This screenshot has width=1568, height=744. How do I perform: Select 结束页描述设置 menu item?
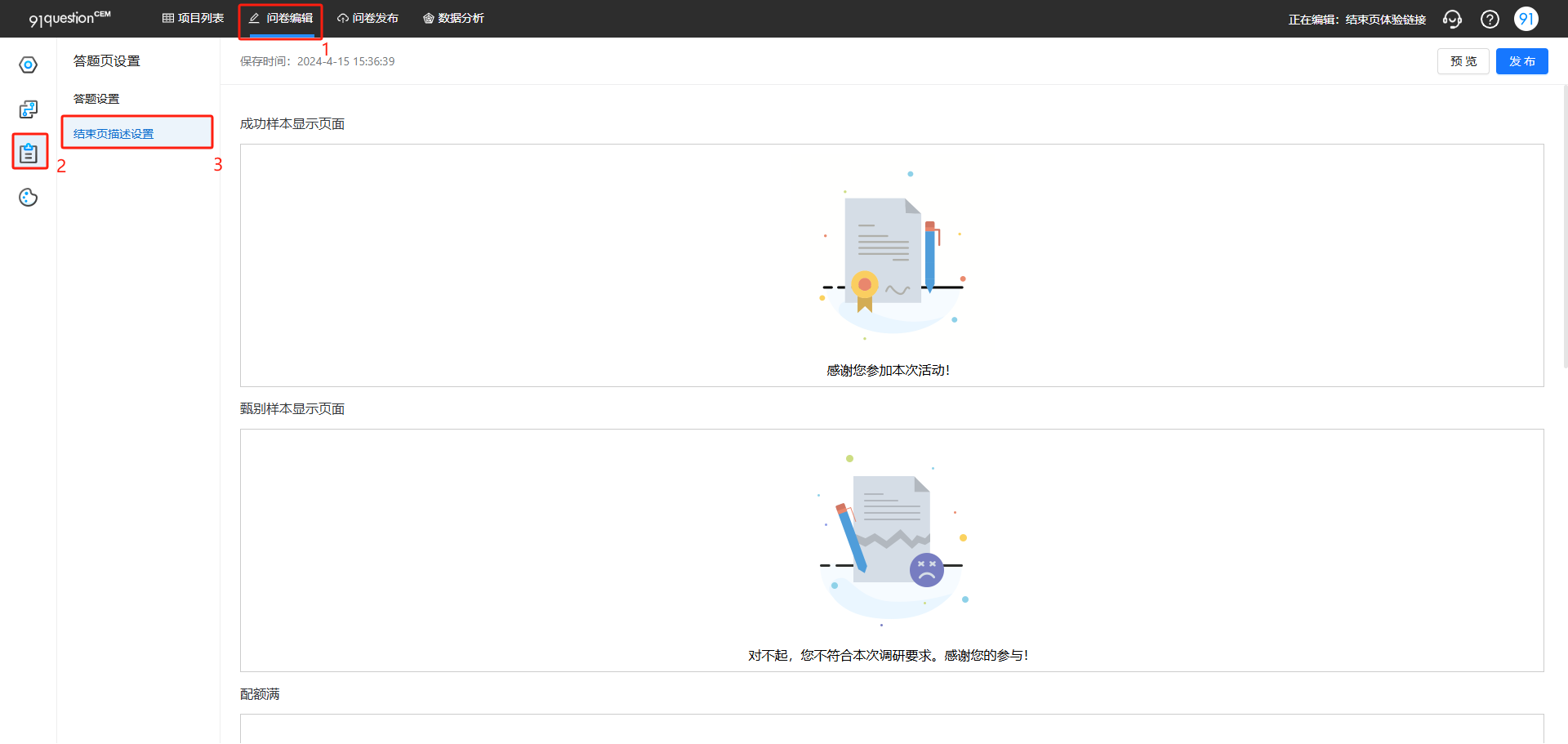point(137,133)
